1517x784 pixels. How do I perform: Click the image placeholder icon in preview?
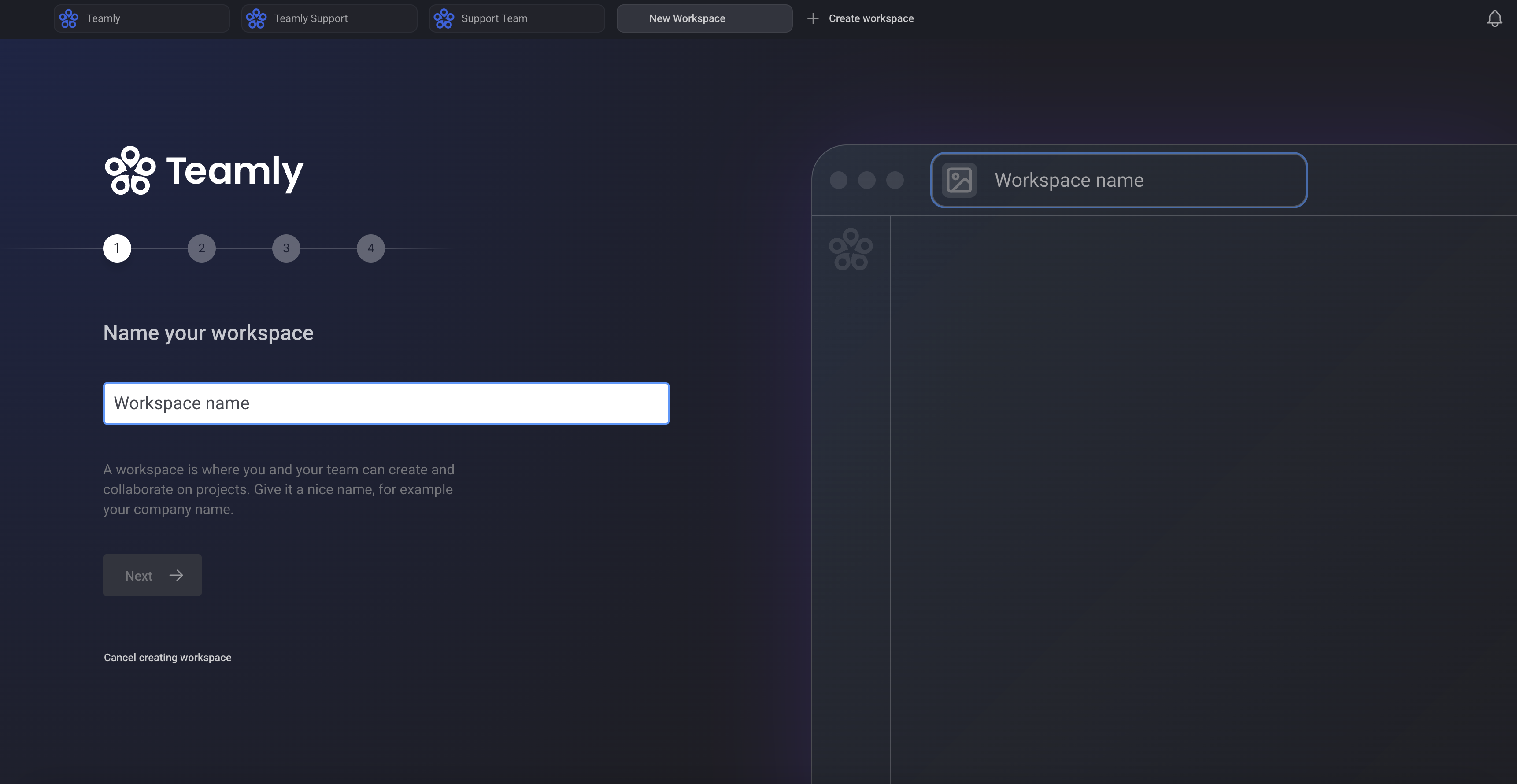pos(959,180)
